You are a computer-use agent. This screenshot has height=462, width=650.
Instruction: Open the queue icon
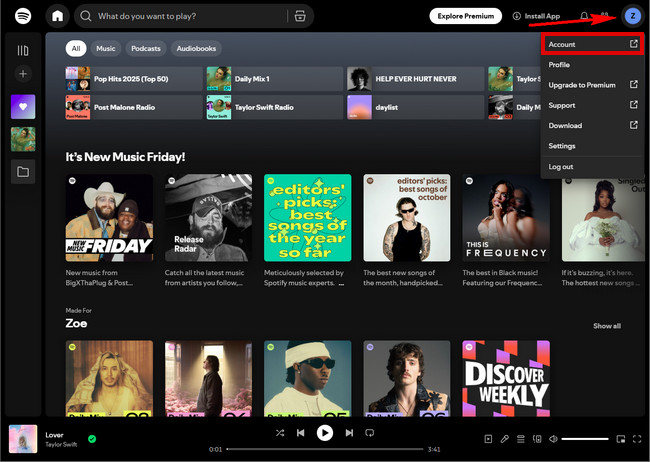coord(521,439)
